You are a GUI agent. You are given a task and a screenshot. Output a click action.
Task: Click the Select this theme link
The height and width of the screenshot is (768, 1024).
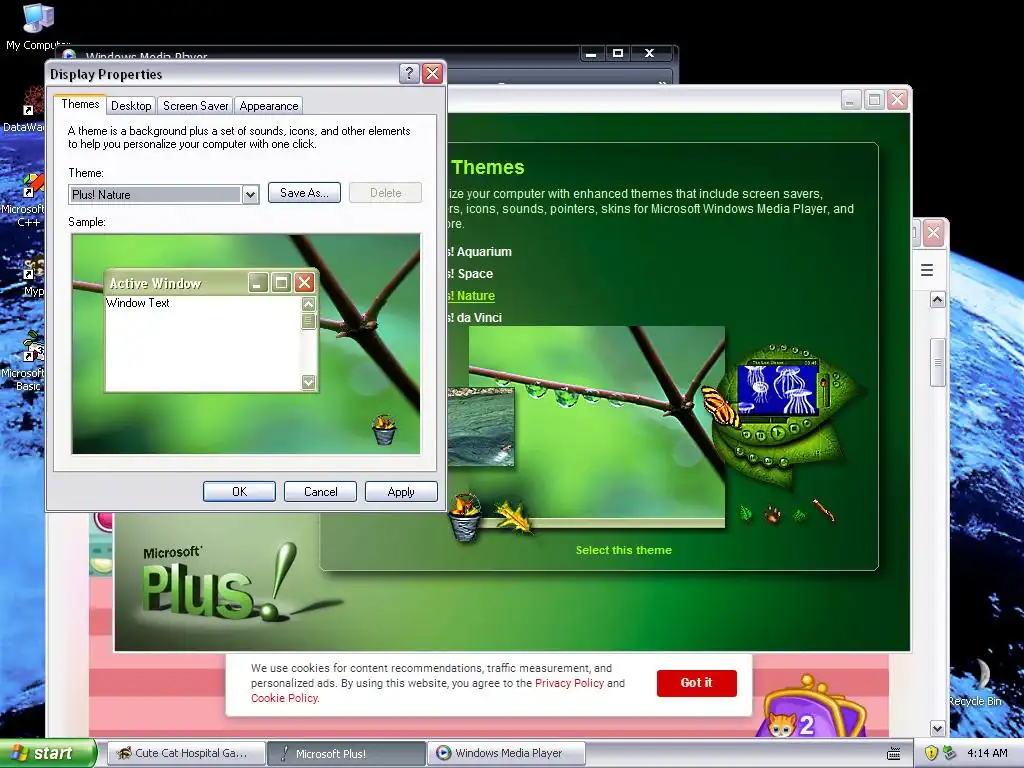pyautogui.click(x=624, y=550)
